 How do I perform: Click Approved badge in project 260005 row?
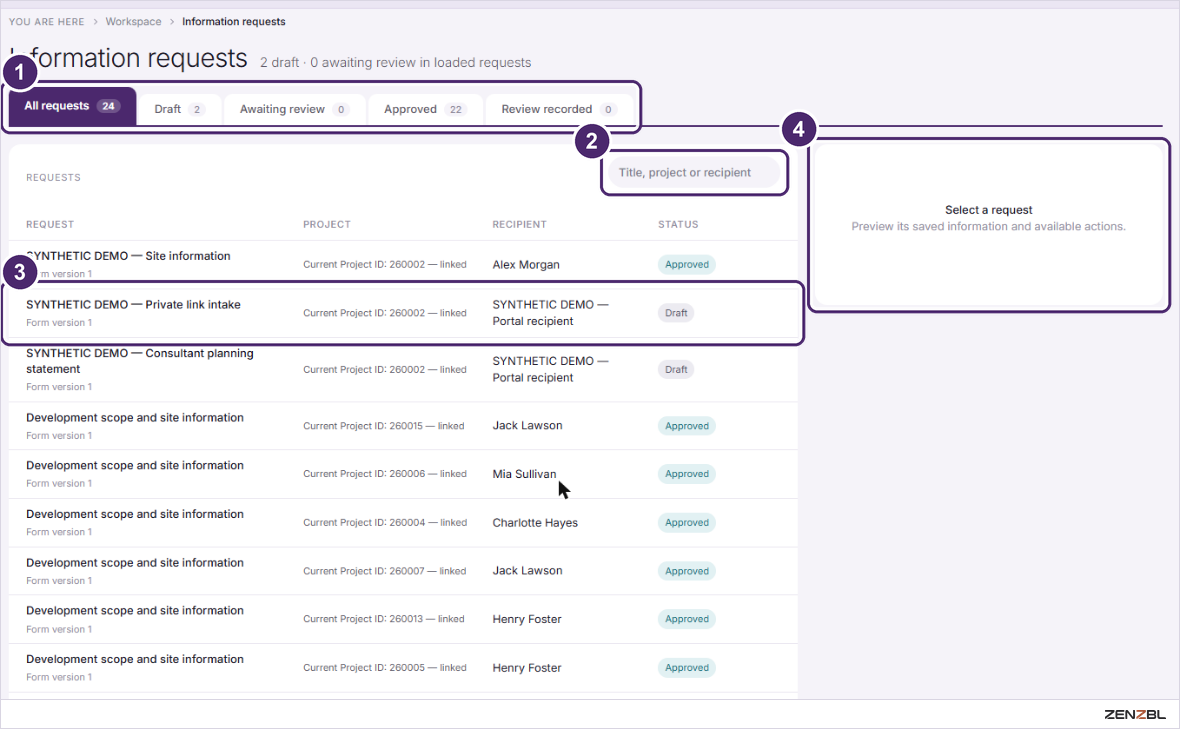coord(686,668)
